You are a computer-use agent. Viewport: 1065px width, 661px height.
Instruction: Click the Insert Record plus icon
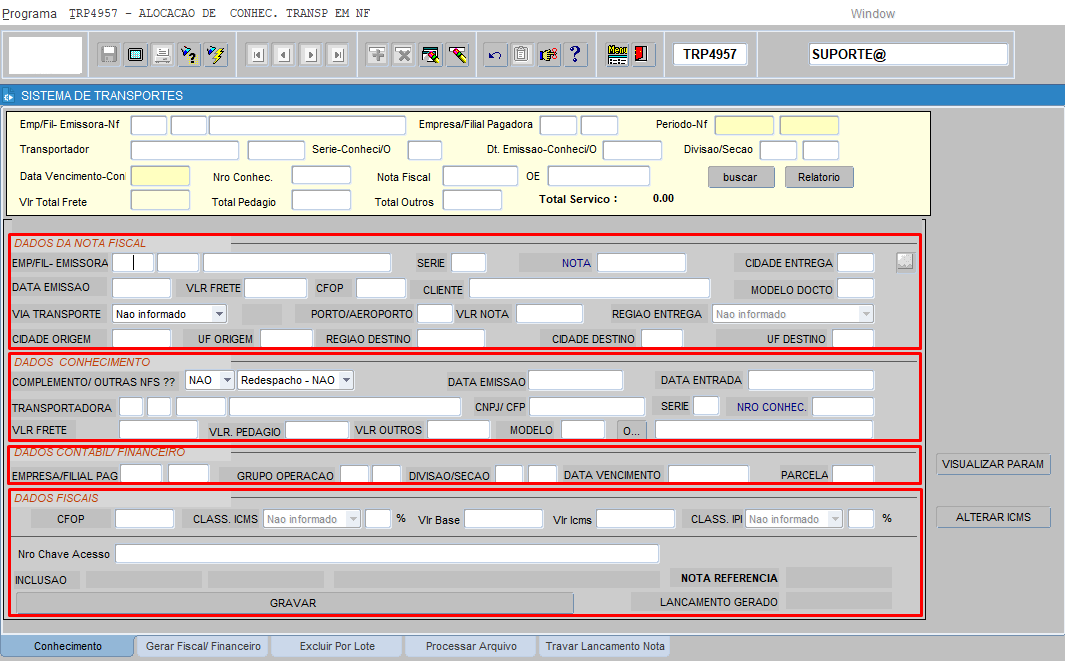pos(377,54)
